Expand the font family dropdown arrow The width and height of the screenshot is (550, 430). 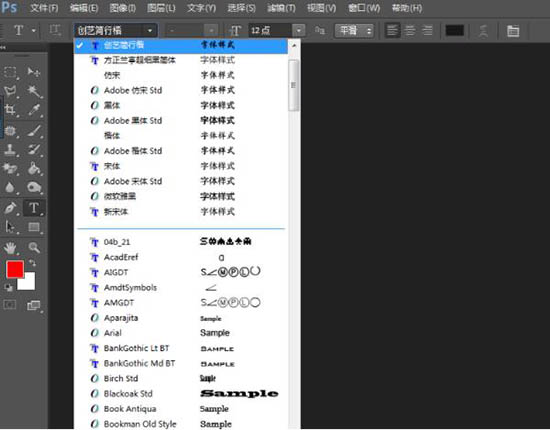point(150,31)
